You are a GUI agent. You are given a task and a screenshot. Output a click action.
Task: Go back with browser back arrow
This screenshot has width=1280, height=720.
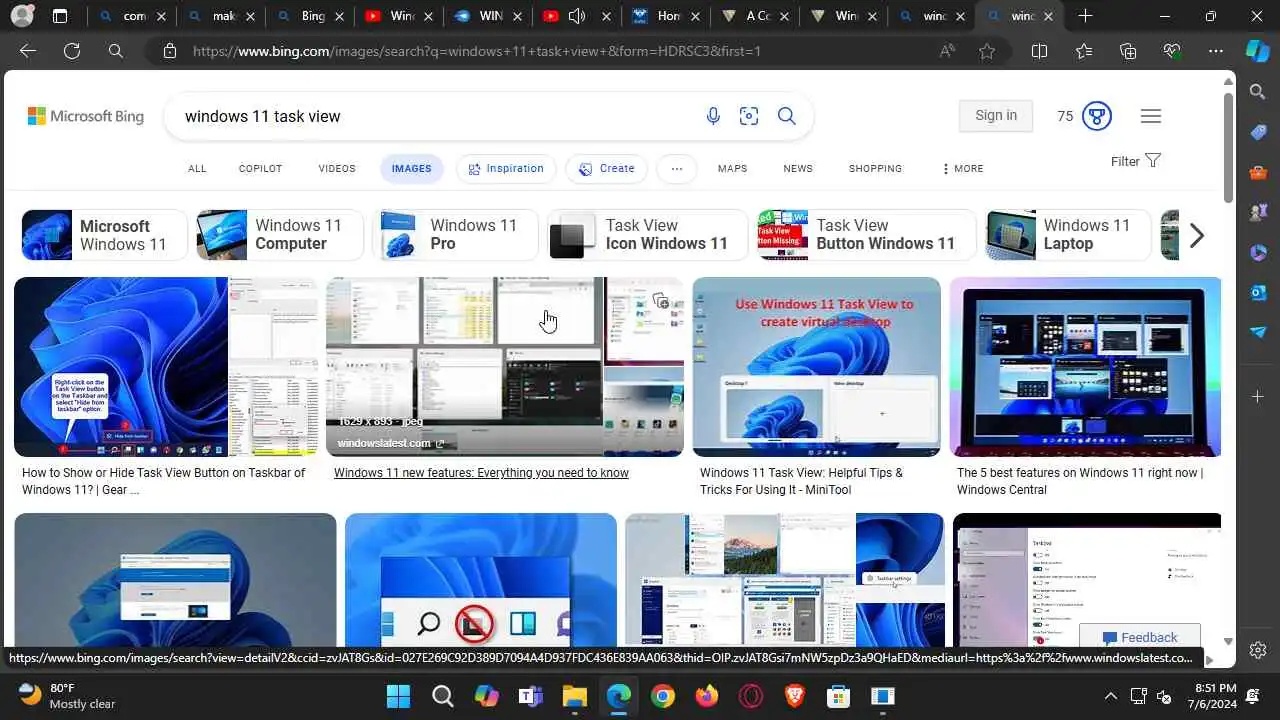click(28, 51)
